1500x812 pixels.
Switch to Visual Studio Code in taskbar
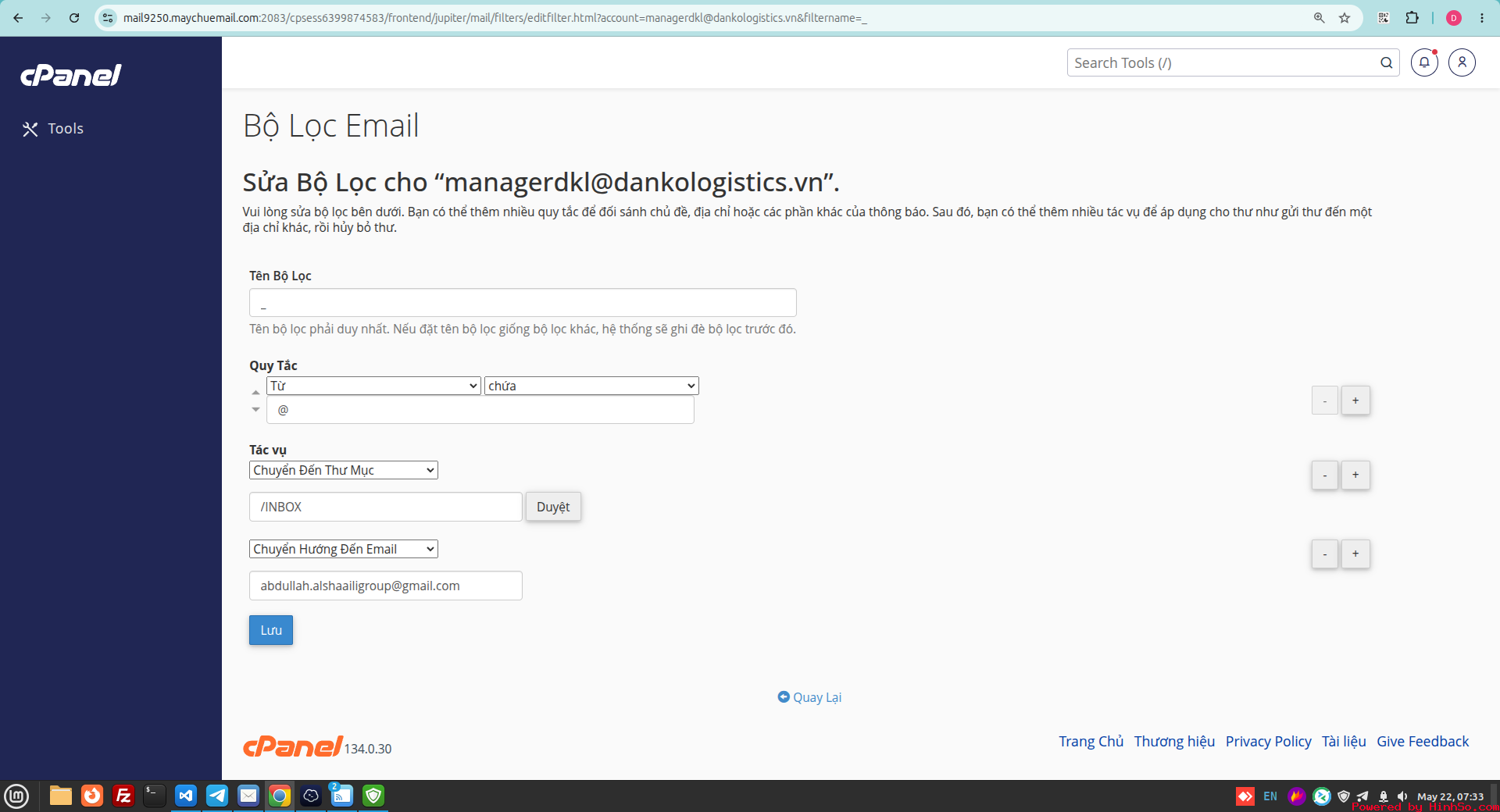(186, 796)
